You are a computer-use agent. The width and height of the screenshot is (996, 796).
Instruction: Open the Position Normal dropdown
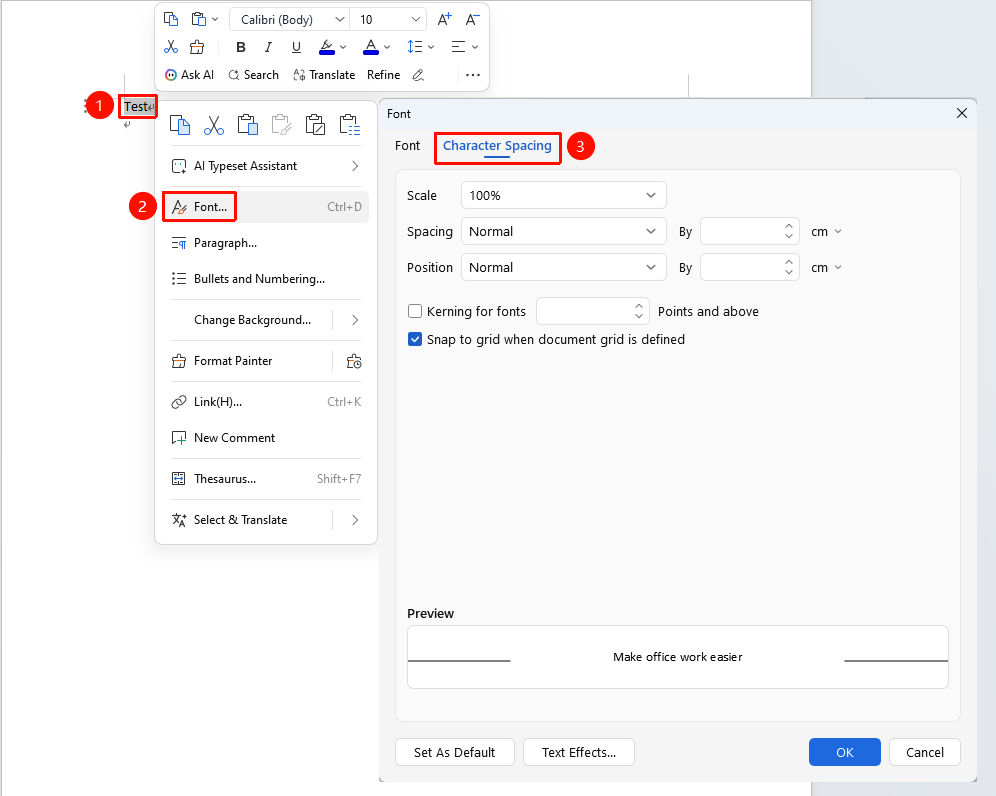point(563,267)
